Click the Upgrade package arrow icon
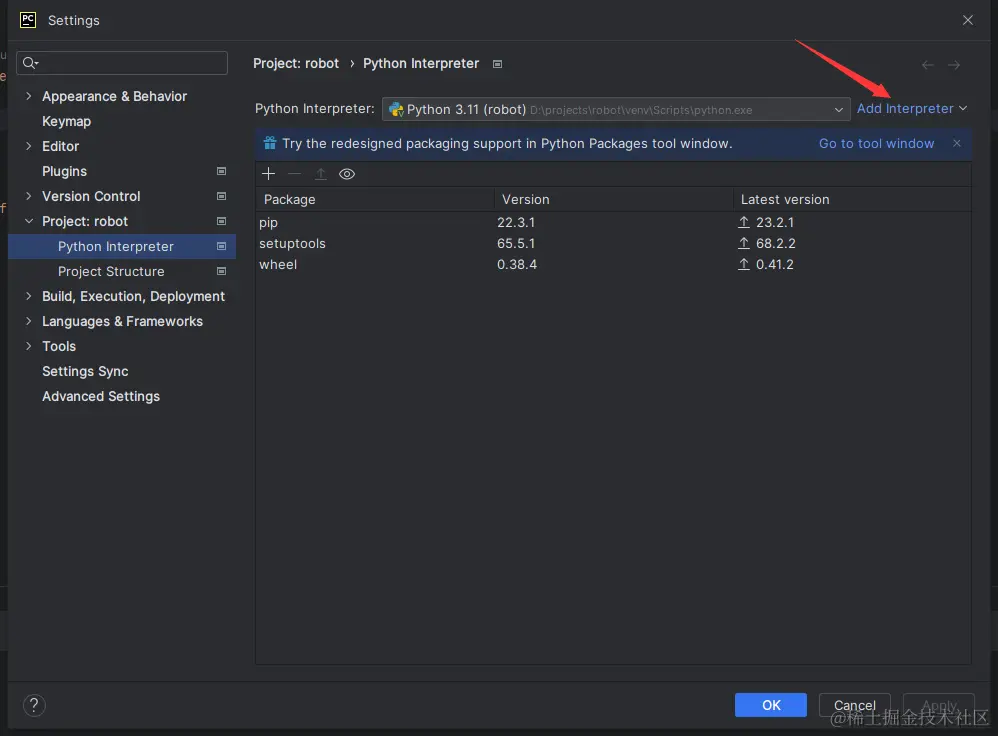998x736 pixels. 320,173
